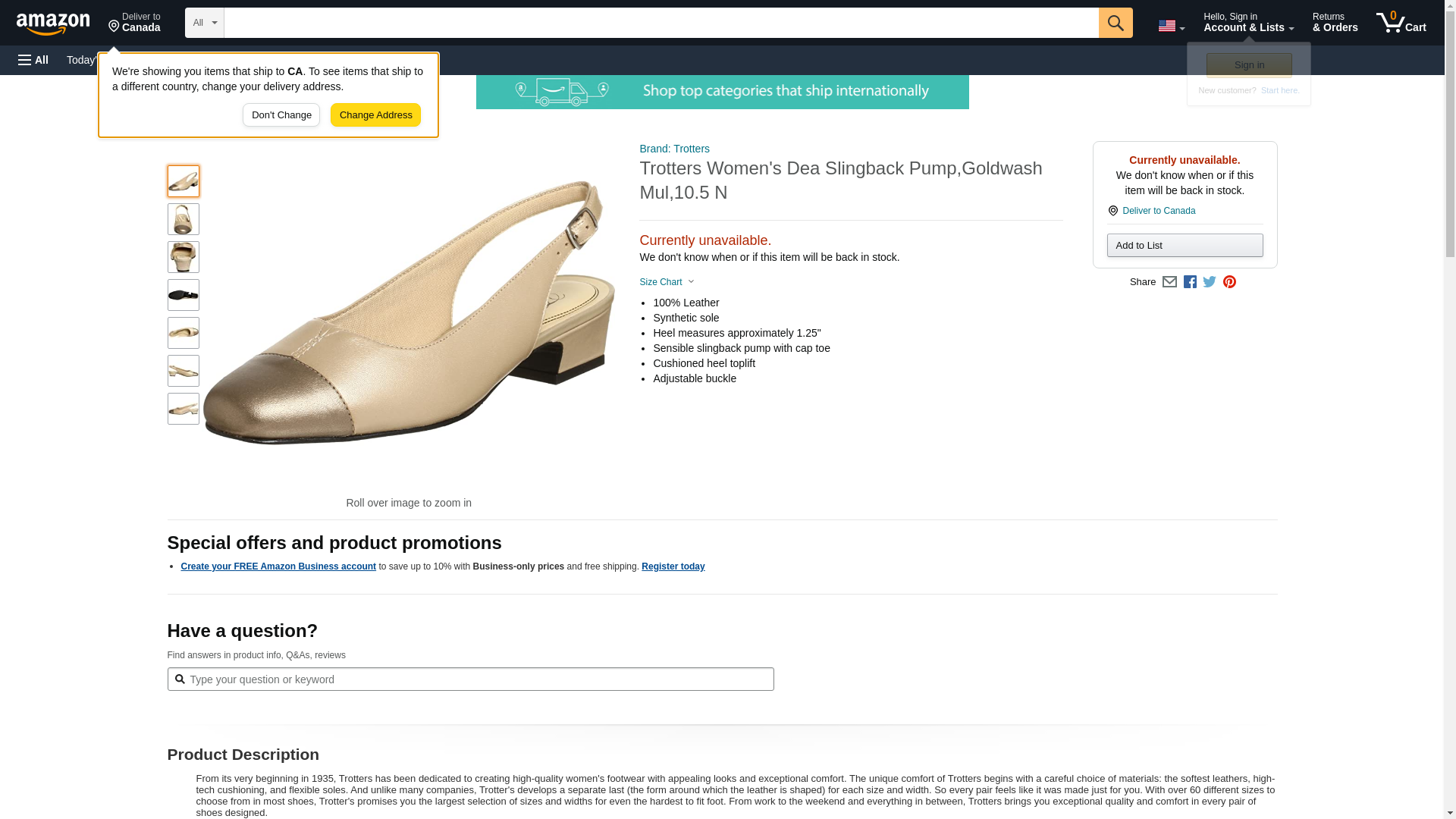Viewport: 1456px width, 819px height.
Task: Open the shopping cart icon
Action: click(x=1401, y=23)
